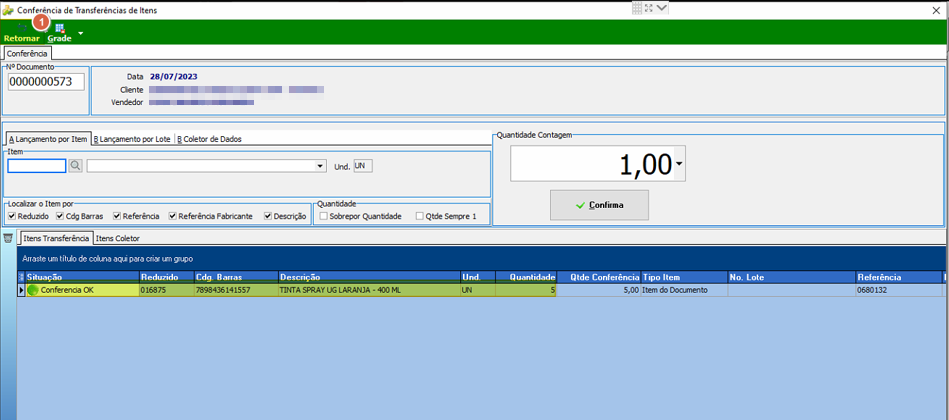Sort by the Tipo Item column header
The width and height of the screenshot is (949, 420).
click(x=684, y=277)
